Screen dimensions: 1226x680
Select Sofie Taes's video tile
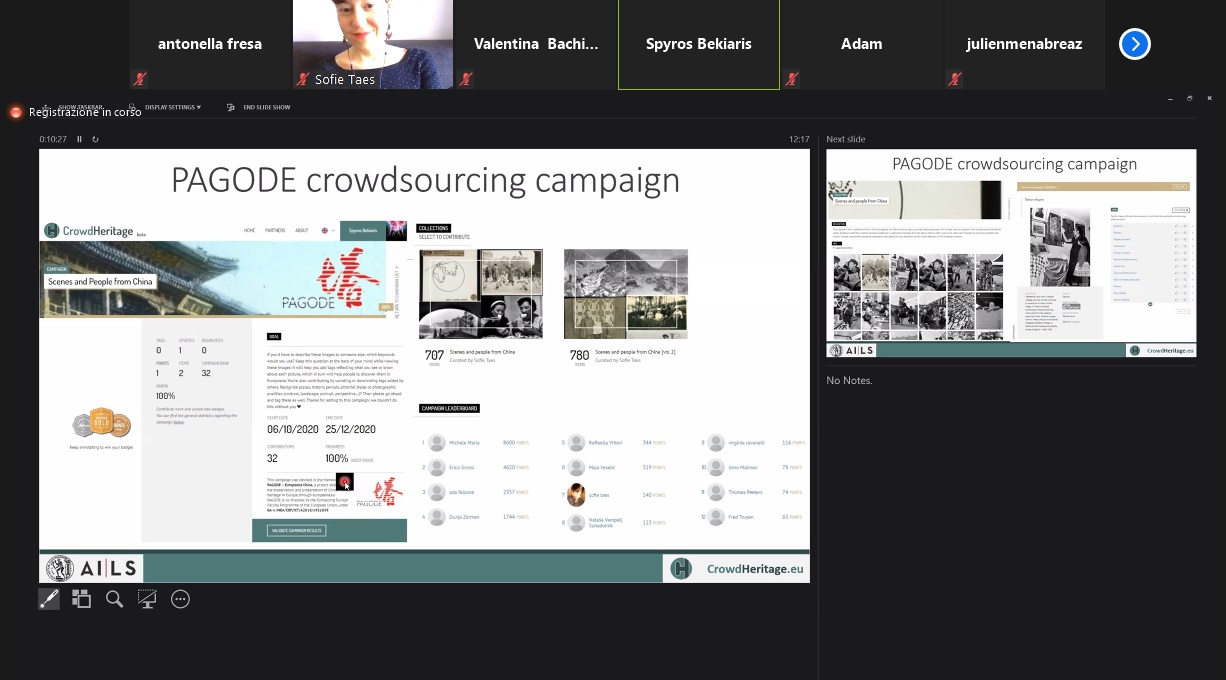point(373,45)
